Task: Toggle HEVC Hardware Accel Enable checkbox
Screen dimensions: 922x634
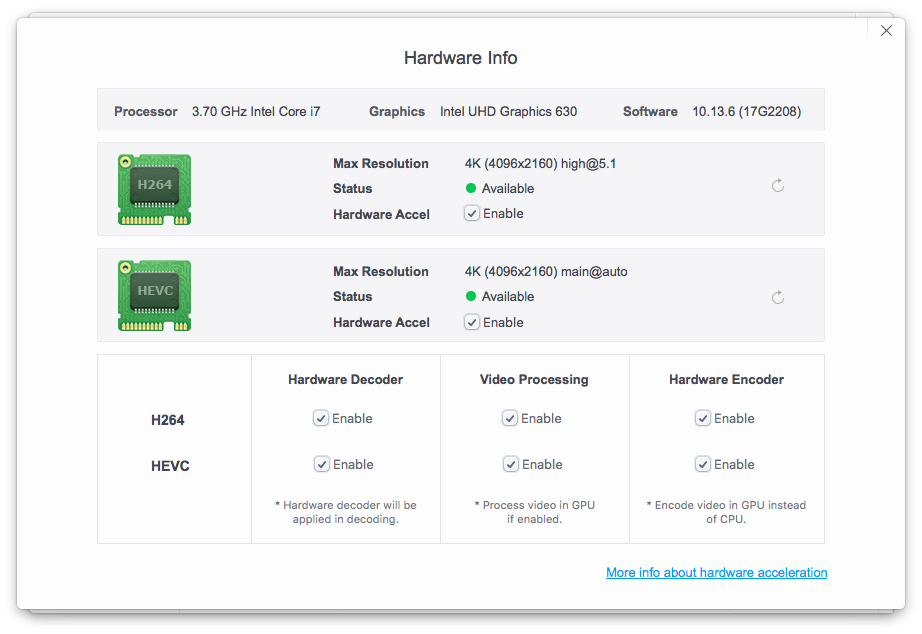Action: pos(472,322)
